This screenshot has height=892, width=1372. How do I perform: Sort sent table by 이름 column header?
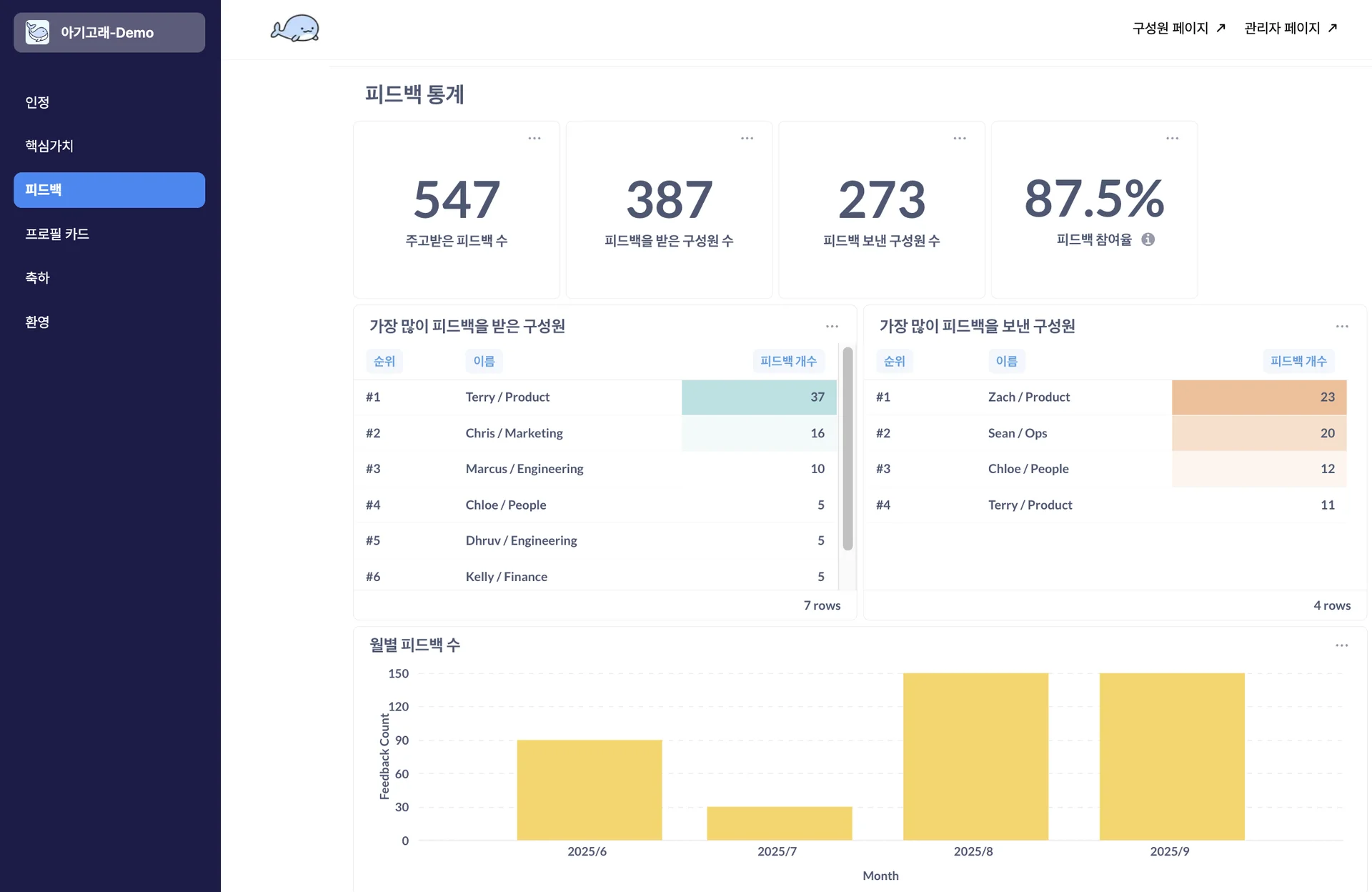[x=1006, y=361]
